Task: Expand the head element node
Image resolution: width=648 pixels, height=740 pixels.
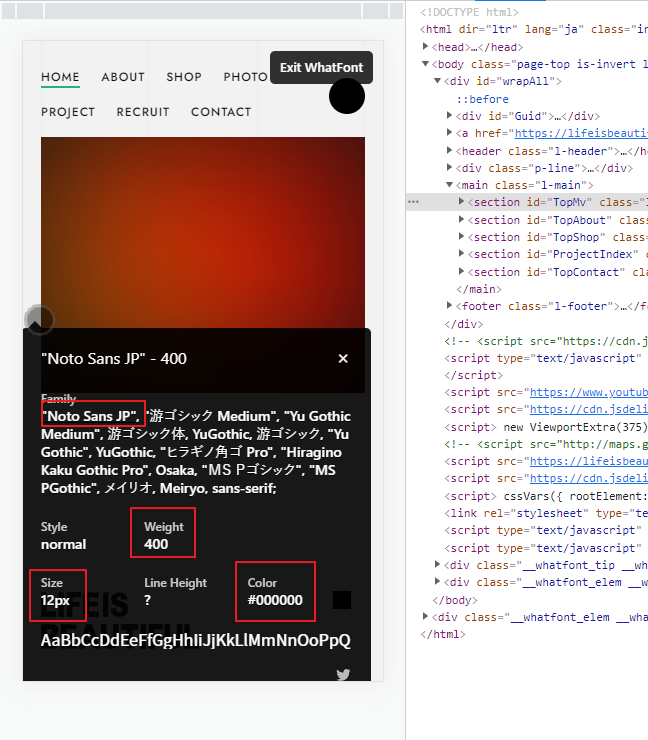Action: (x=425, y=46)
